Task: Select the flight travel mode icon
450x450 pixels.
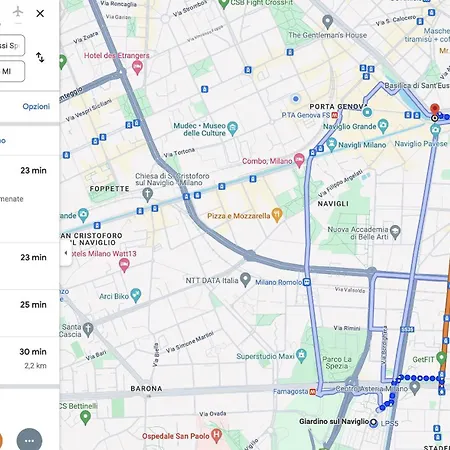Action: pyautogui.click(x=18, y=12)
